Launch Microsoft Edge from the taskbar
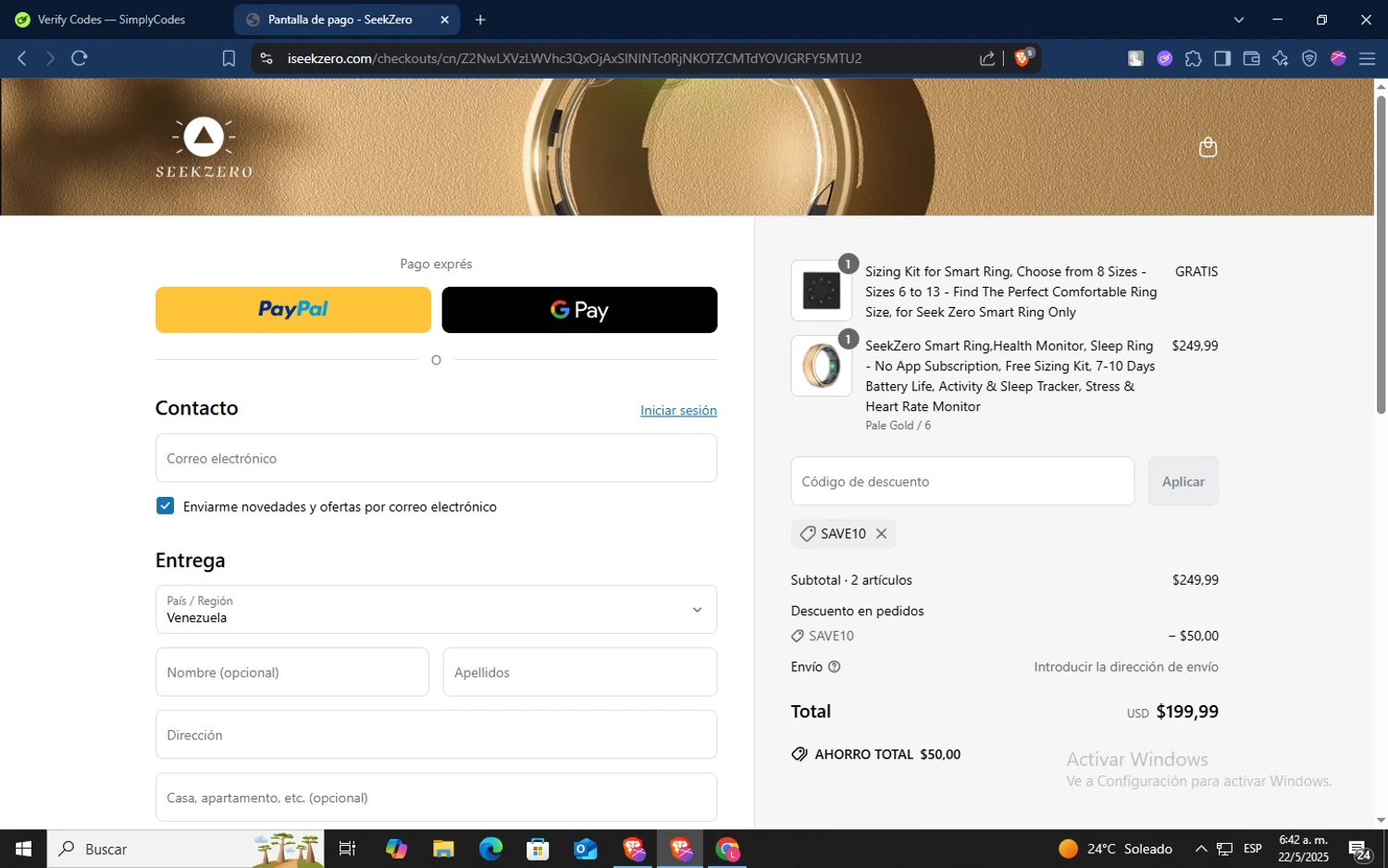1388x868 pixels. (490, 849)
